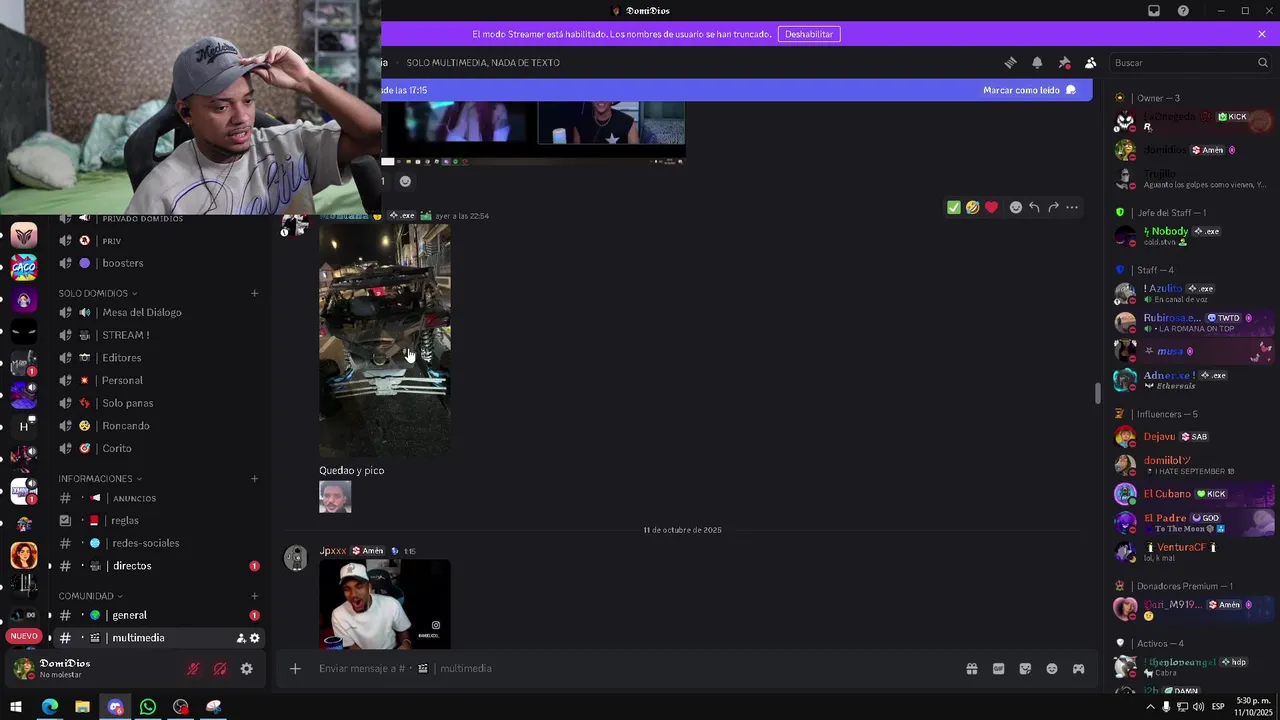
Task: Open more message options (three dots)
Action: (x=1072, y=207)
